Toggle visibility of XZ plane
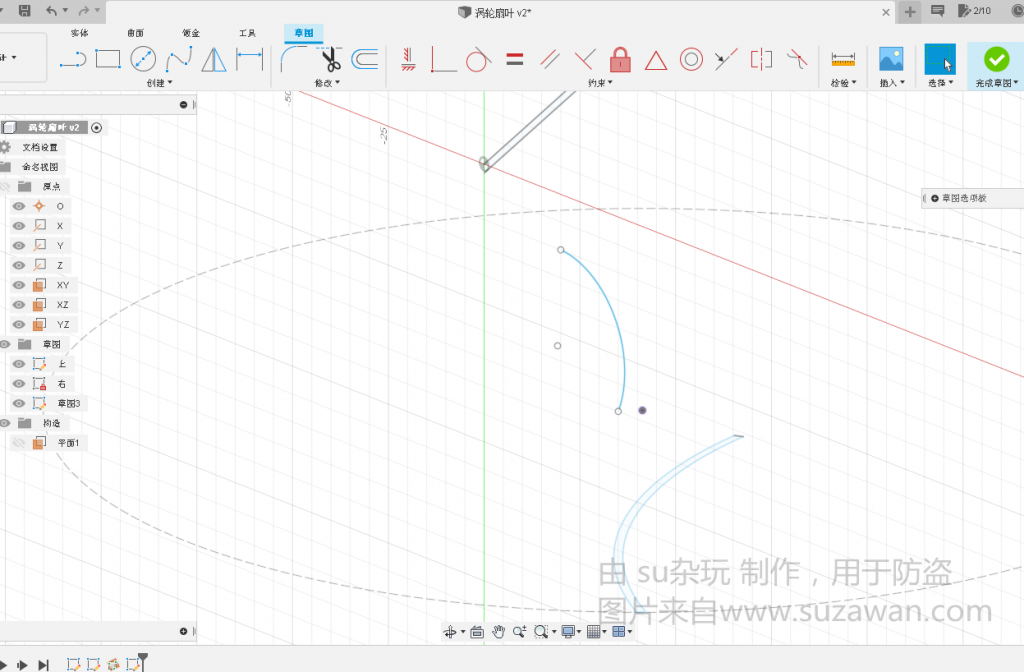1024x672 pixels. [19, 305]
